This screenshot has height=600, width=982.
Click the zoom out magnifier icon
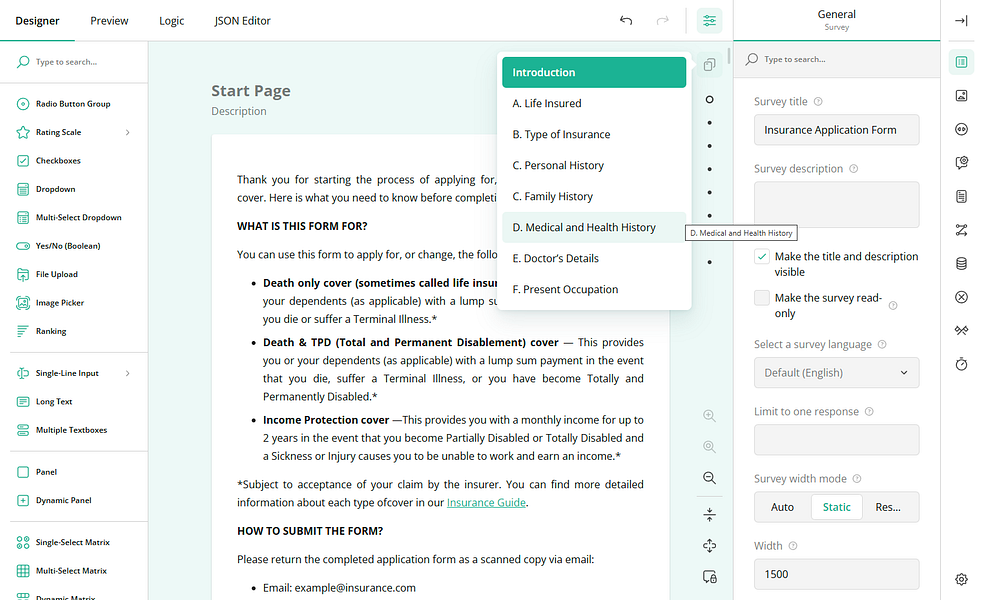point(709,478)
